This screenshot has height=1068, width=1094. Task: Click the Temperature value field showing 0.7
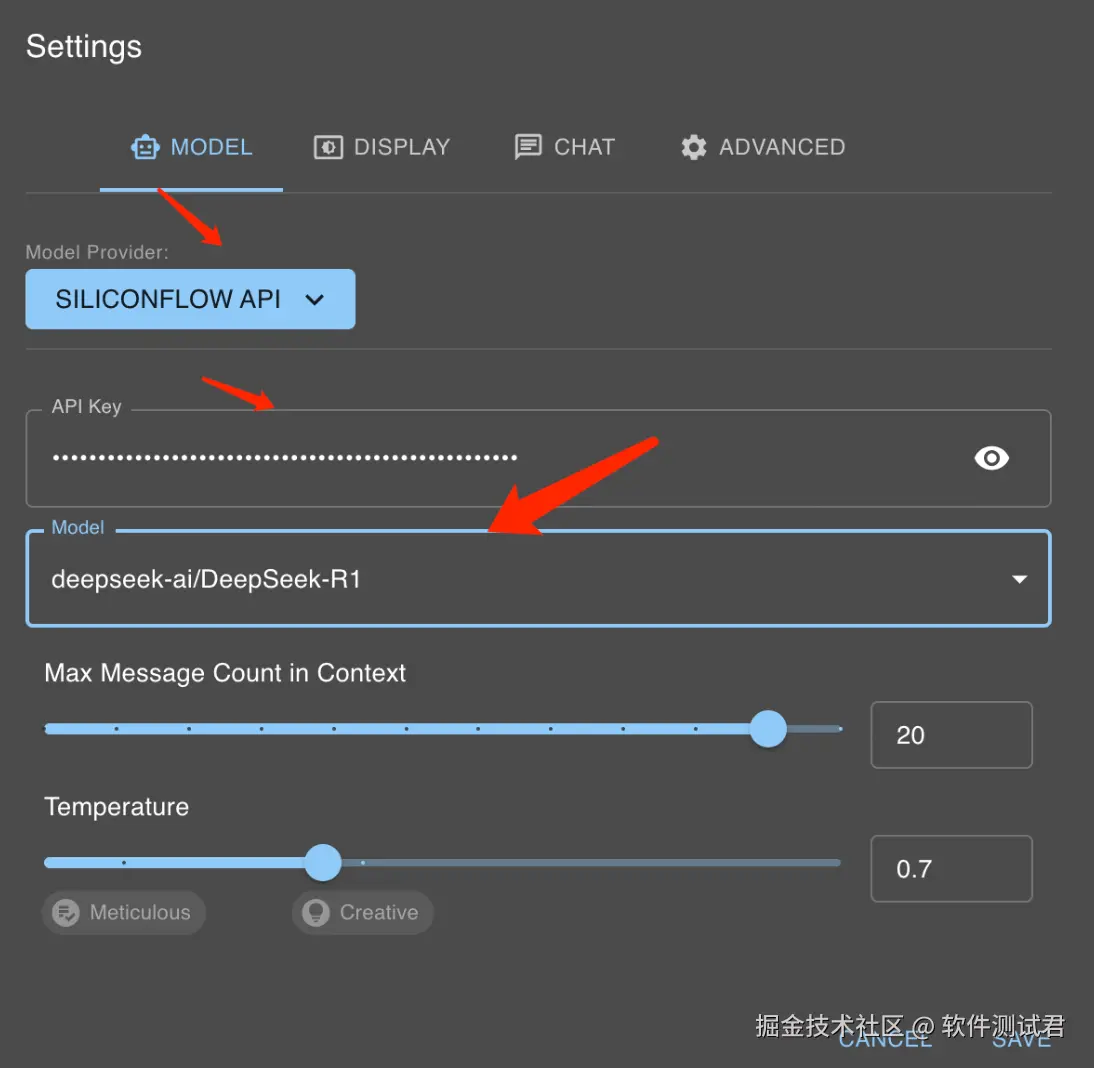click(x=952, y=869)
